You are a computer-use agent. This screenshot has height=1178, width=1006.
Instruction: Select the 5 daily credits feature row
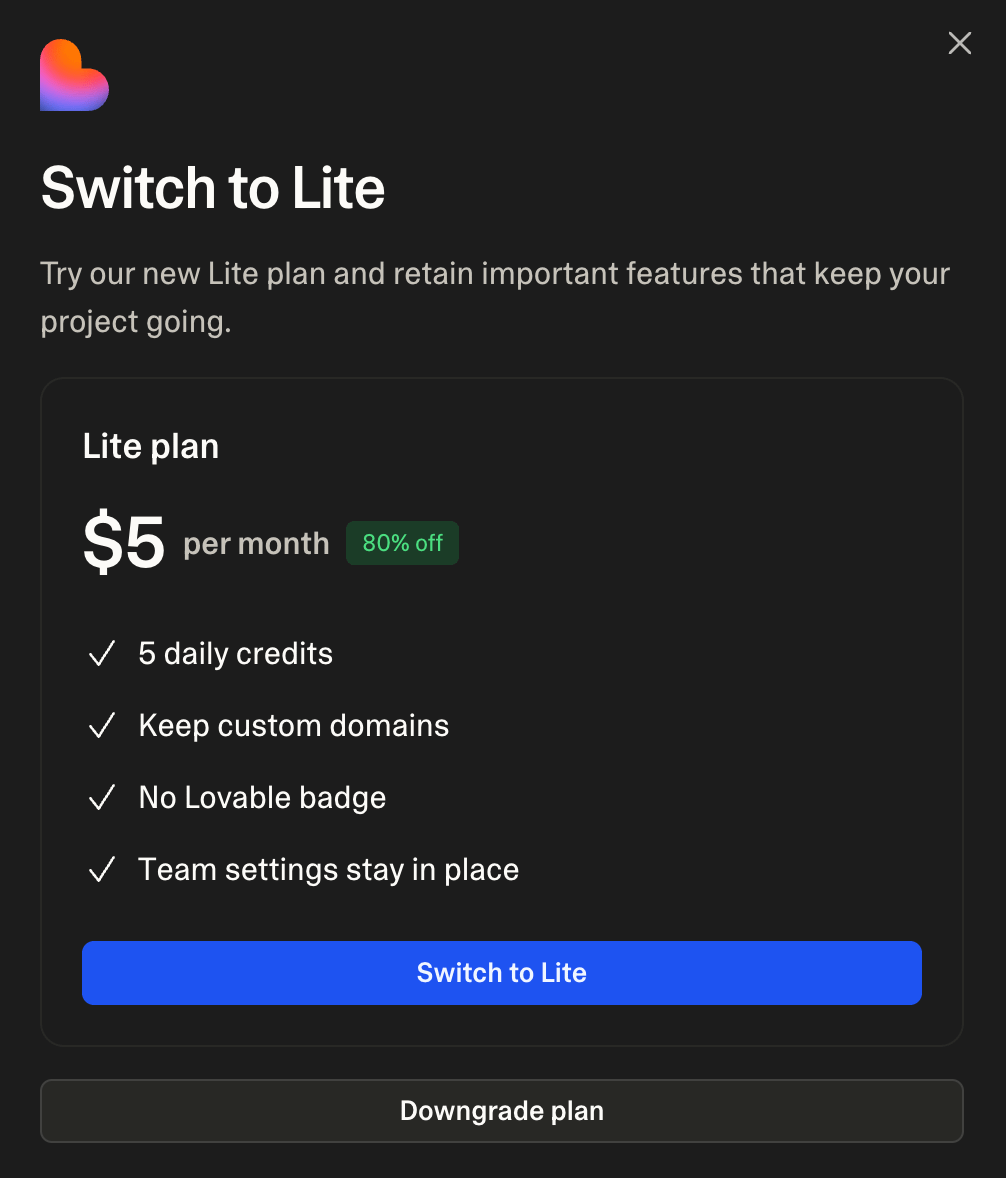click(235, 653)
